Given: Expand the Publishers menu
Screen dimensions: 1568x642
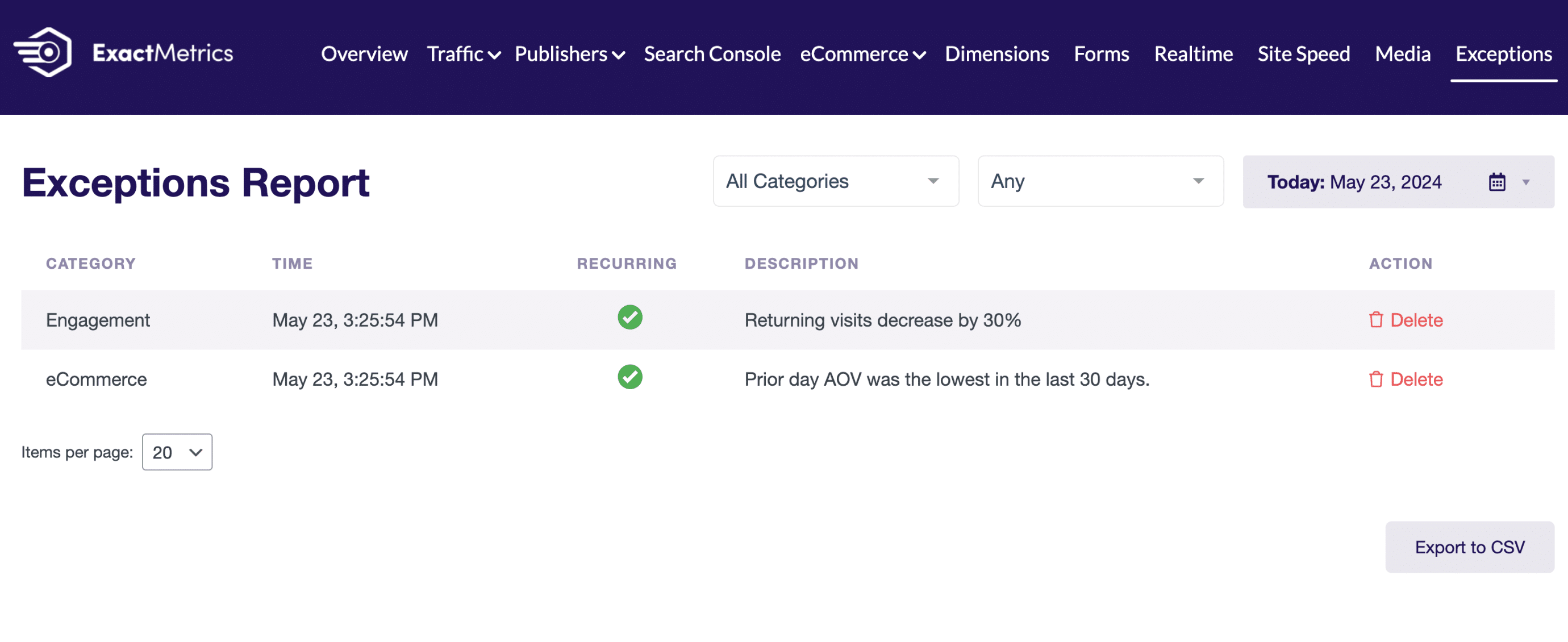Looking at the screenshot, I should point(570,53).
